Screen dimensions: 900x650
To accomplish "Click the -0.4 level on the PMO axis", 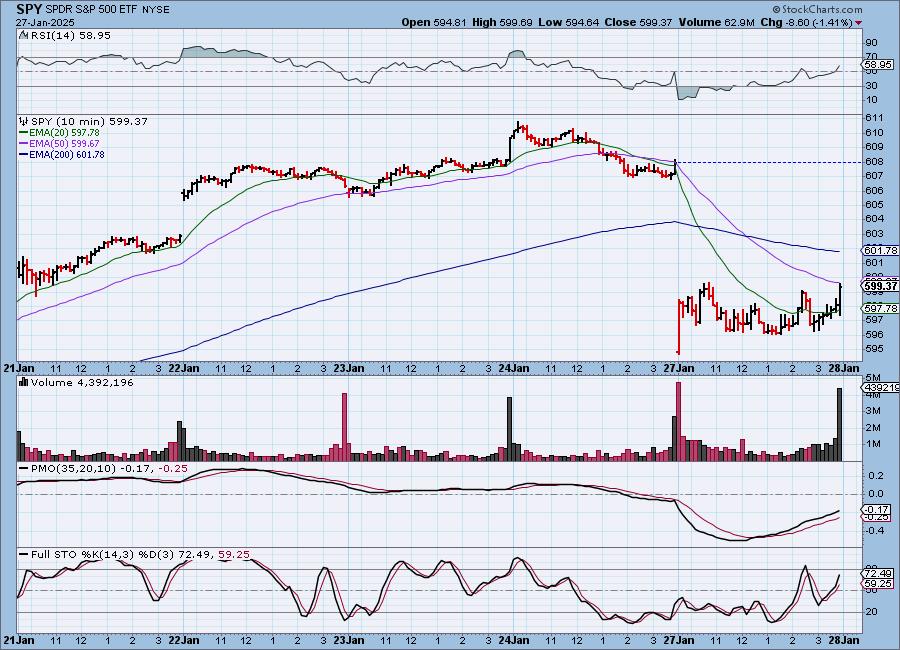I will click(x=874, y=531).
